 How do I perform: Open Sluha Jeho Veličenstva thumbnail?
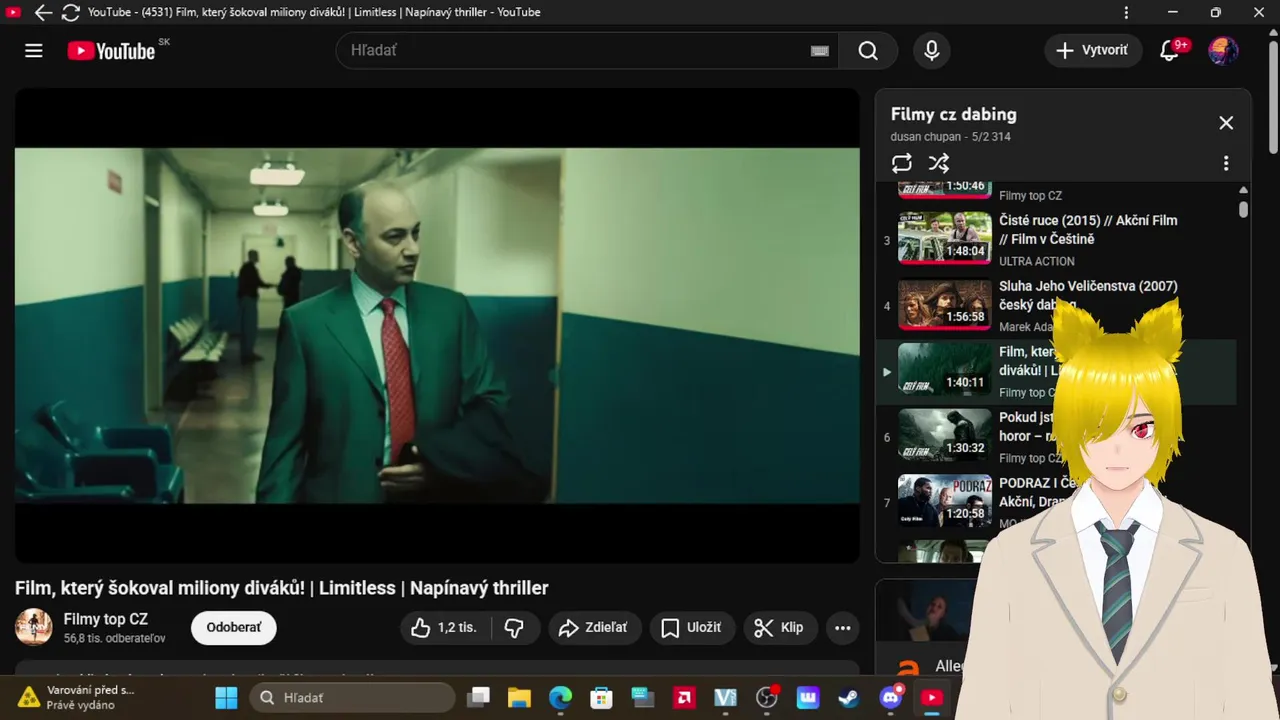point(945,303)
